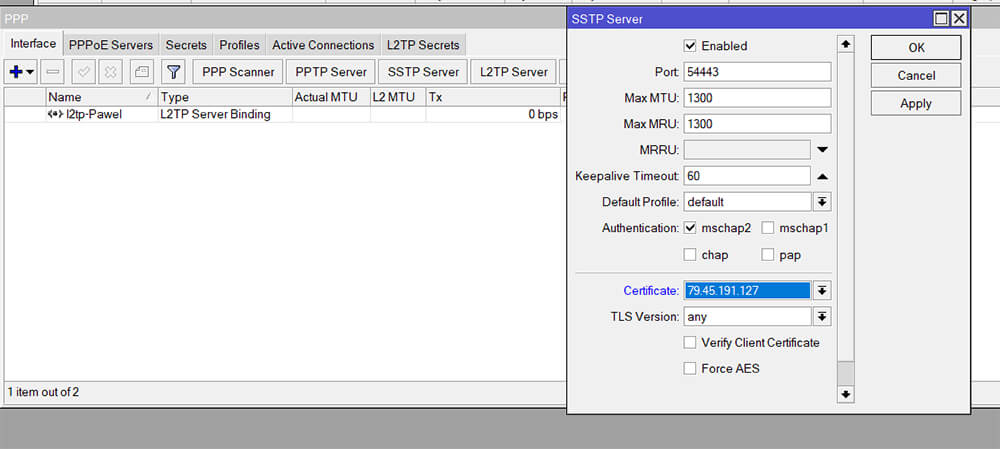Maximize the SSTP Server dialog

pyautogui.click(x=941, y=19)
